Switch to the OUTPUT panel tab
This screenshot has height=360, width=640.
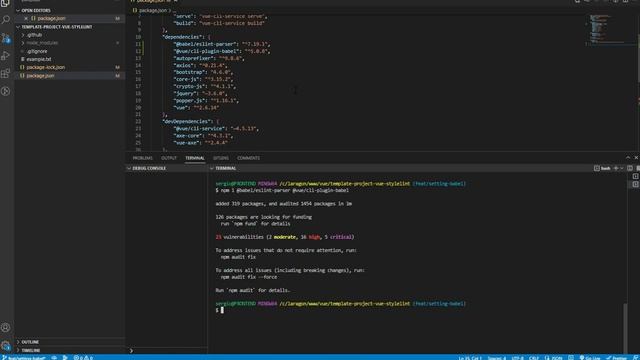pyautogui.click(x=169, y=158)
